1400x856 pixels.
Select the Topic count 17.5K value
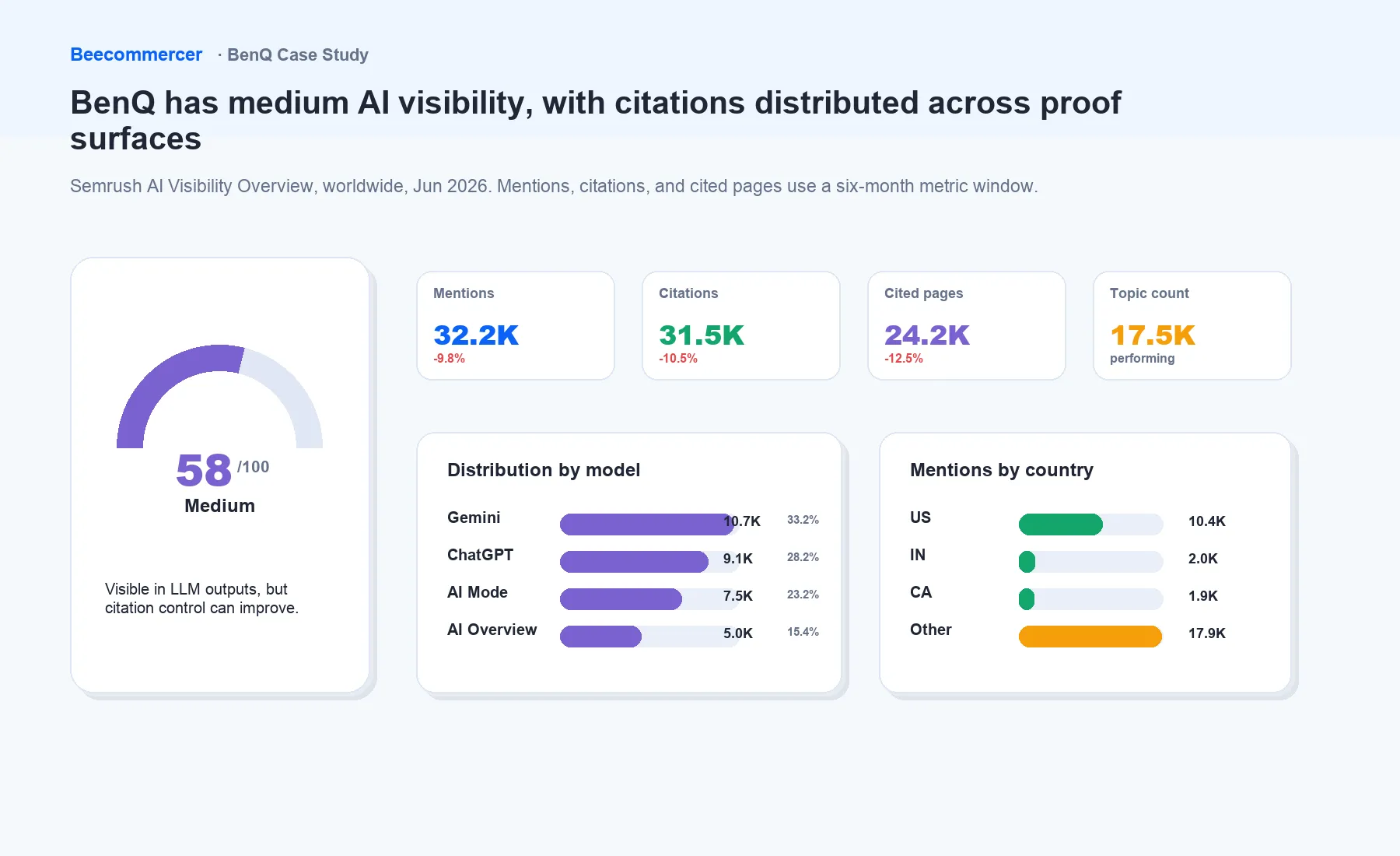pyautogui.click(x=1153, y=335)
